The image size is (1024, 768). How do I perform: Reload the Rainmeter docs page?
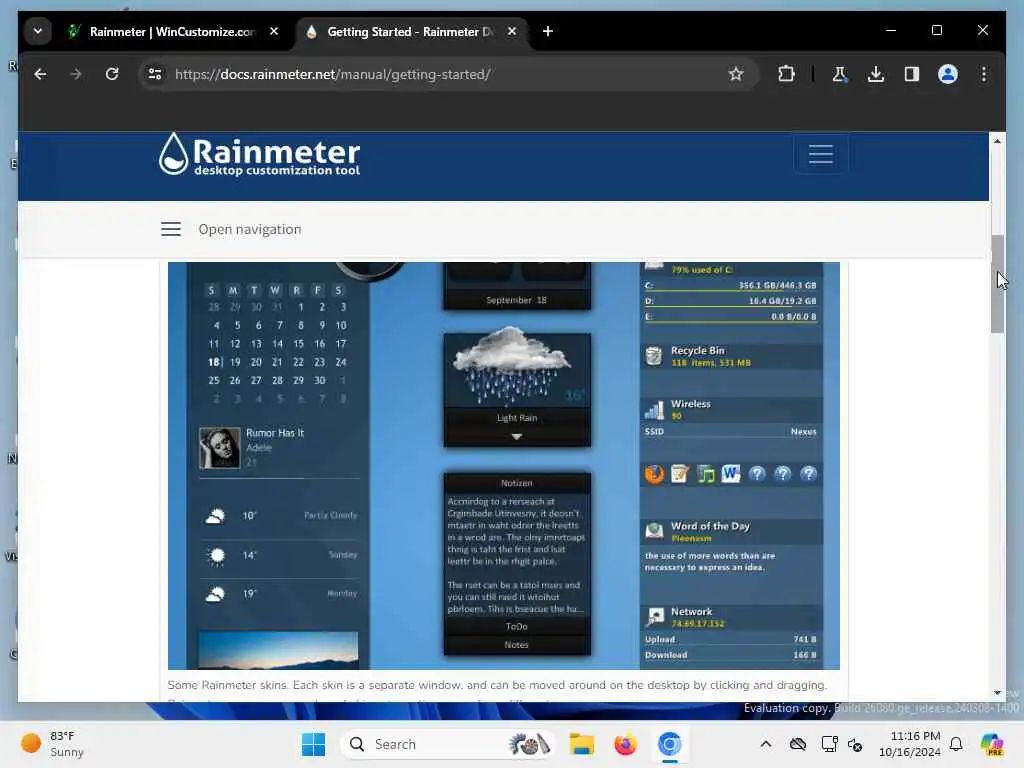pos(112,74)
